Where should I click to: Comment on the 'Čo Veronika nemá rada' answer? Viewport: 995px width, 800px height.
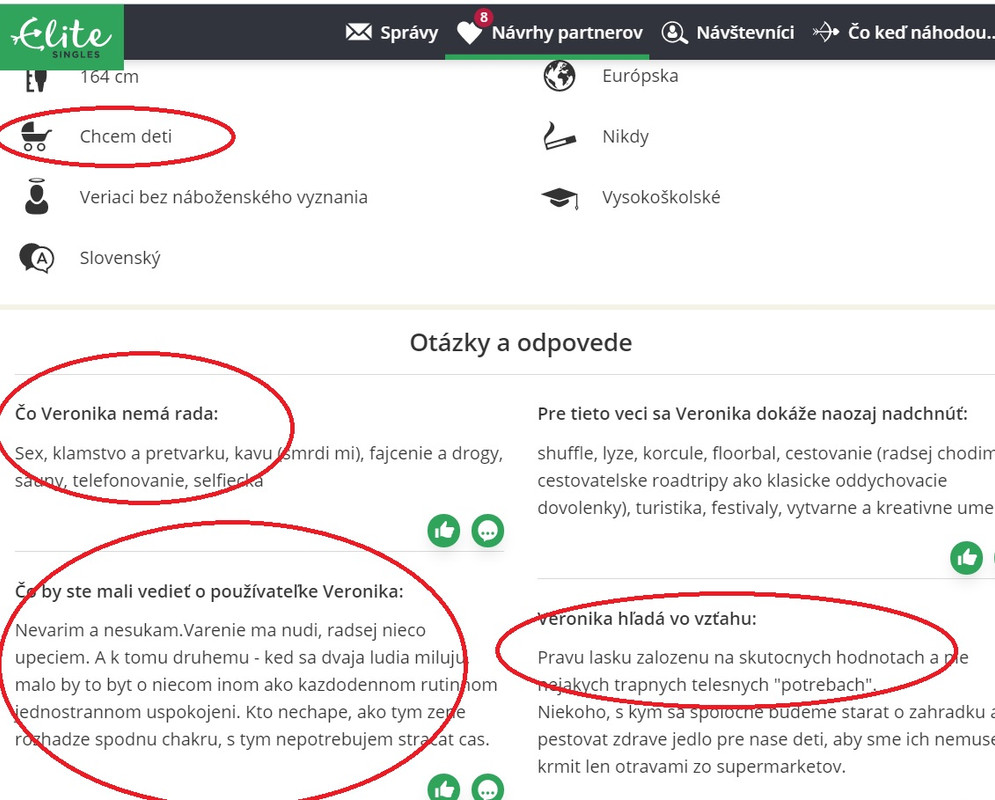coord(487,530)
